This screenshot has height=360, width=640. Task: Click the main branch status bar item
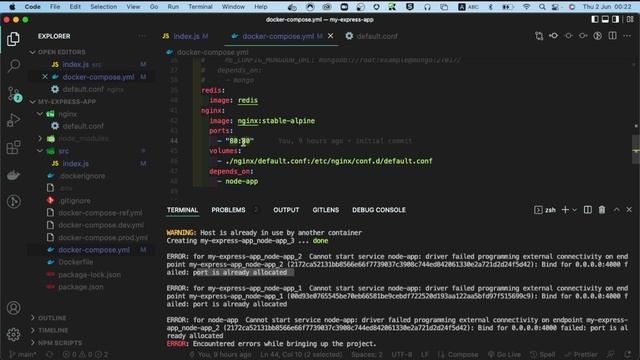click(22, 355)
